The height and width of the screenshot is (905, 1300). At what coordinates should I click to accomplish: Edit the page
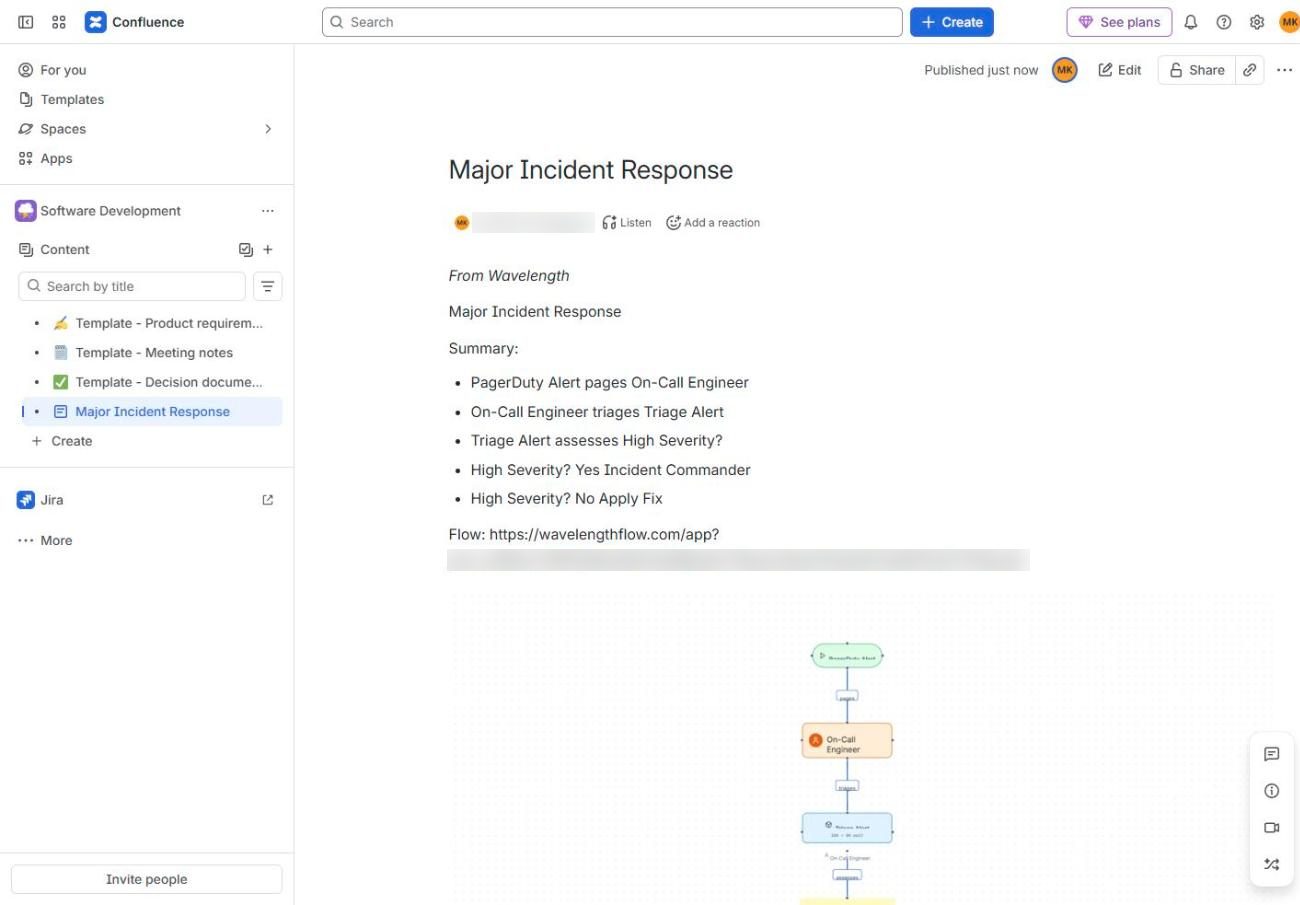click(x=1119, y=70)
